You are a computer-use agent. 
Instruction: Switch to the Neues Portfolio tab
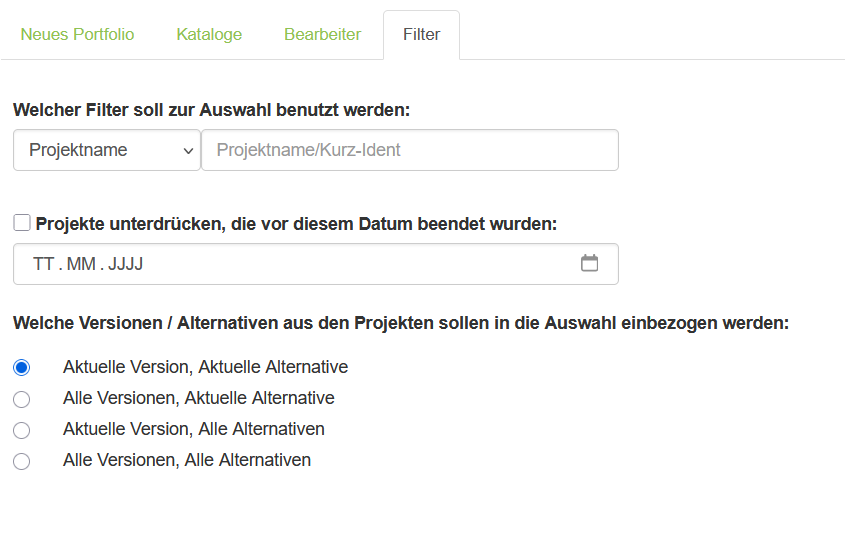pyautogui.click(x=77, y=34)
